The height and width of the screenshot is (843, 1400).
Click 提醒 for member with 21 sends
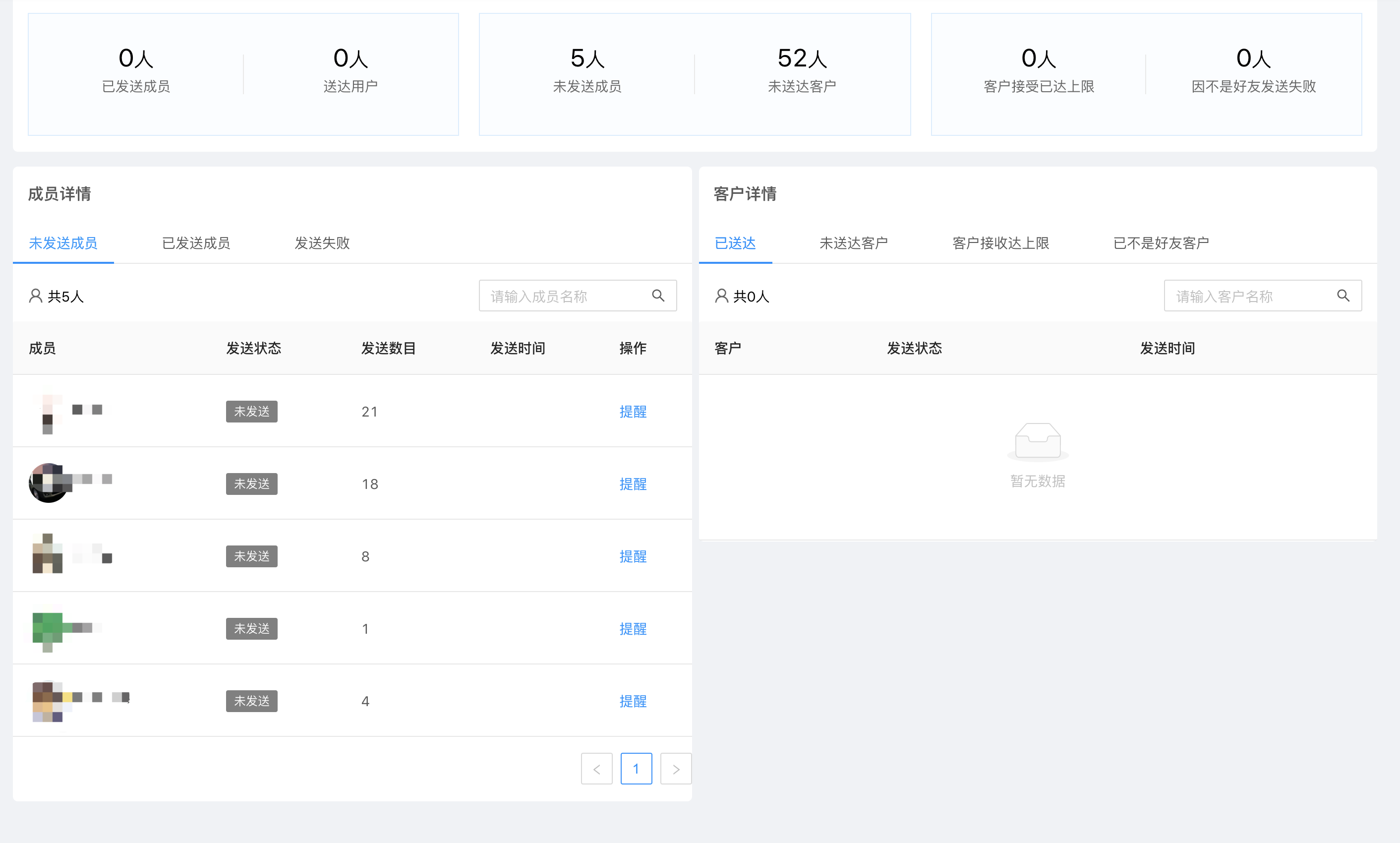[x=633, y=411]
